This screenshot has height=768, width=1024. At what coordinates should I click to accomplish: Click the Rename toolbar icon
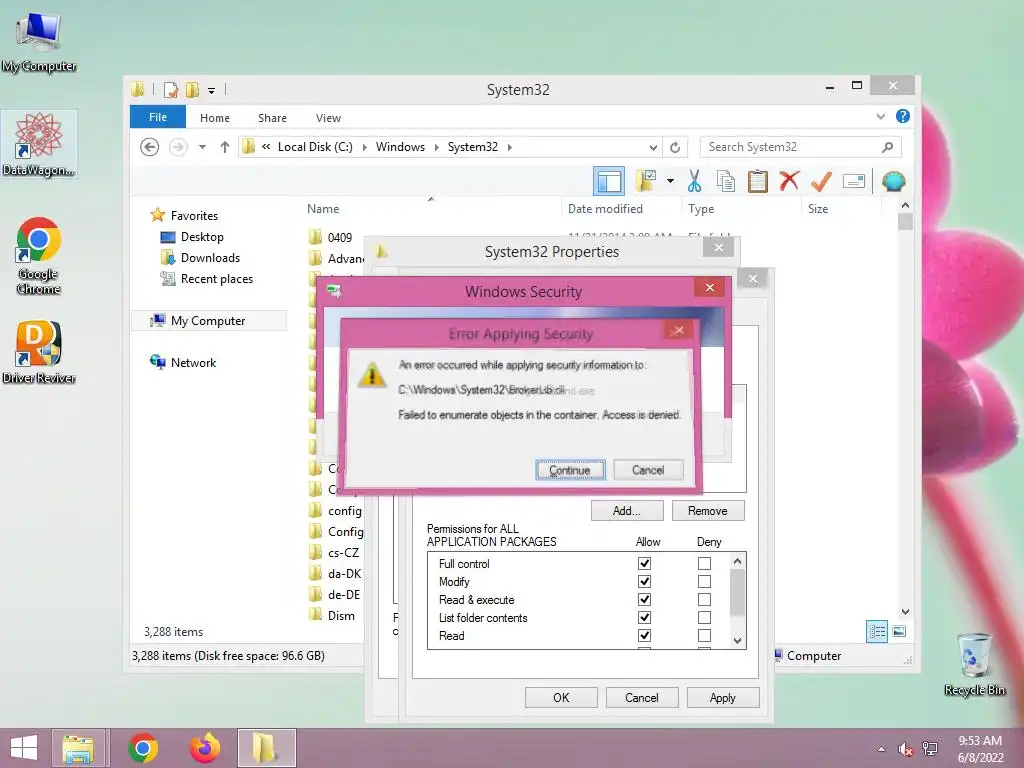point(854,181)
